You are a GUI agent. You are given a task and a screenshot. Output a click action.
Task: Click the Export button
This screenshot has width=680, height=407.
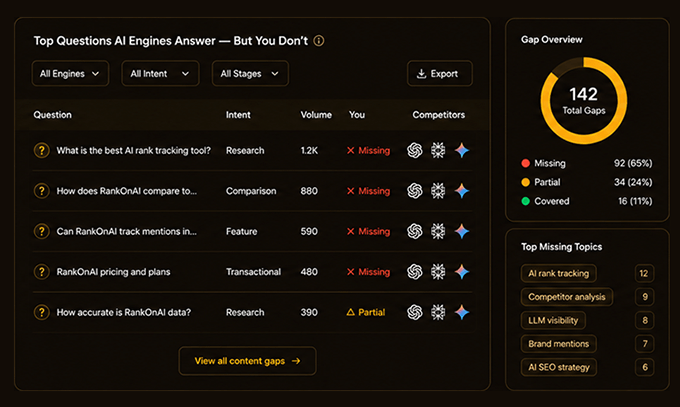click(439, 73)
